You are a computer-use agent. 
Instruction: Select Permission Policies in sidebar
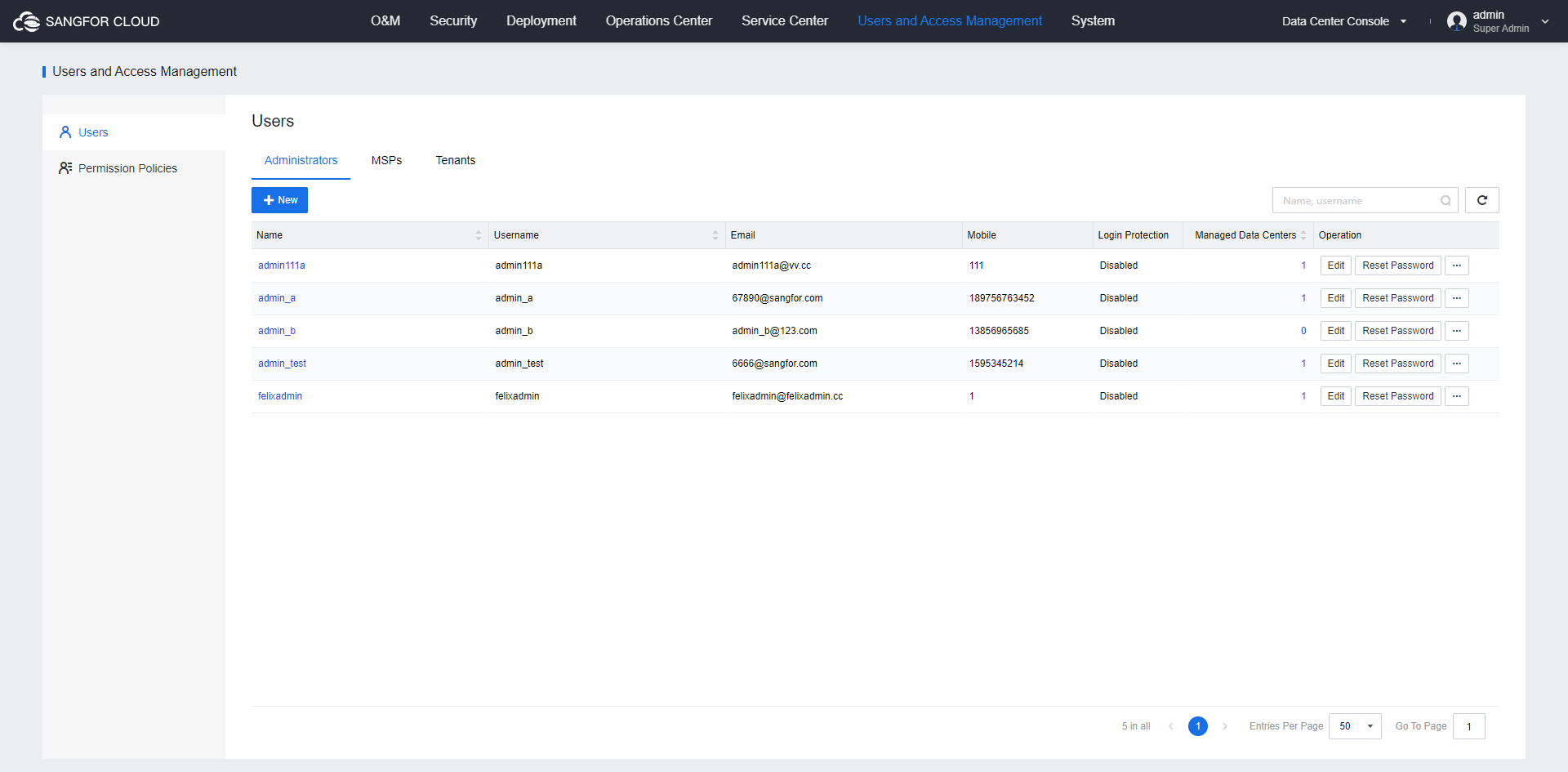tap(134, 168)
